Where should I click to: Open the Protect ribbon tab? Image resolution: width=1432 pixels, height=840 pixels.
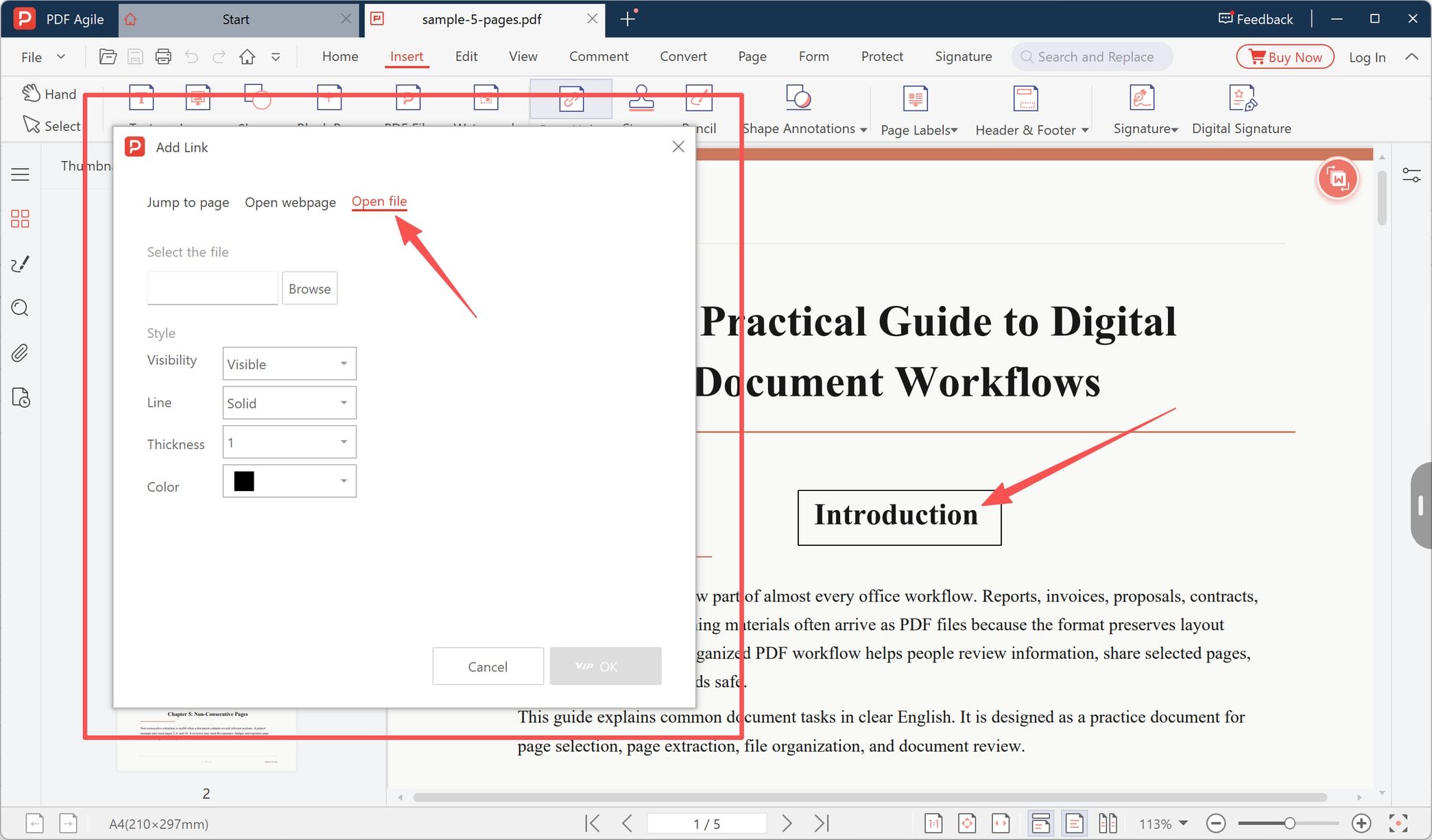(882, 57)
